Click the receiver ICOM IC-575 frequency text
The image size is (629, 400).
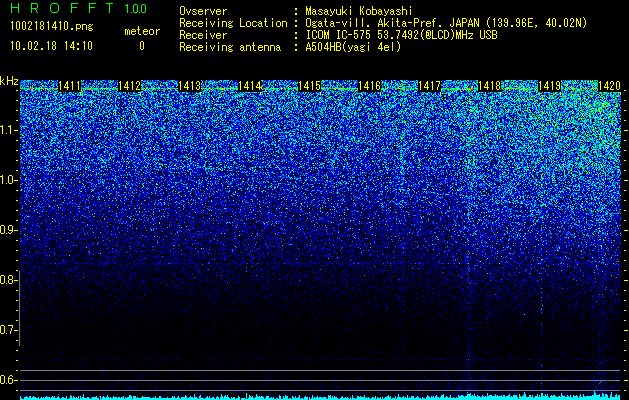coord(401,35)
